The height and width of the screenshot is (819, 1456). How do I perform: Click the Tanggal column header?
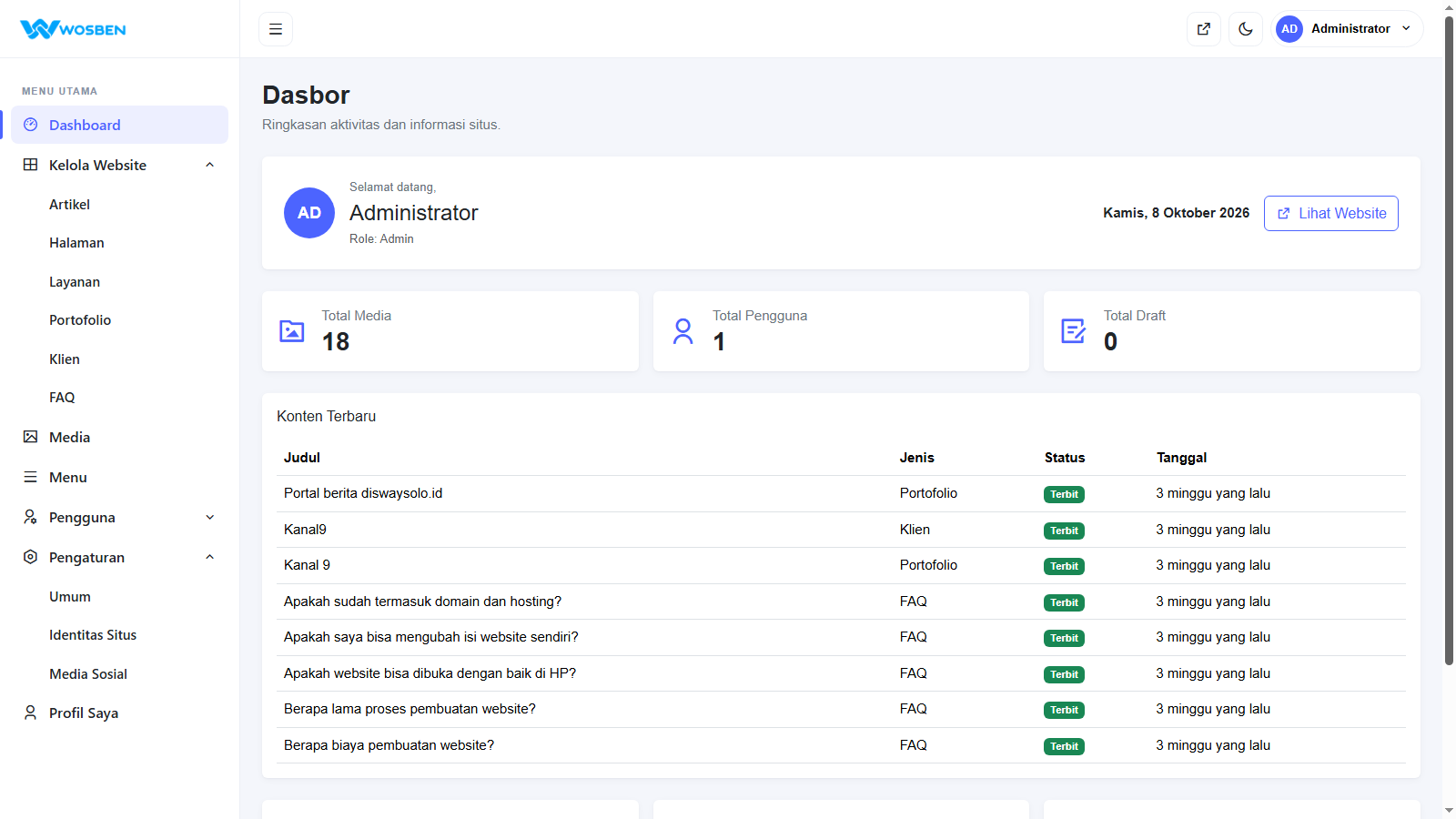1182,458
